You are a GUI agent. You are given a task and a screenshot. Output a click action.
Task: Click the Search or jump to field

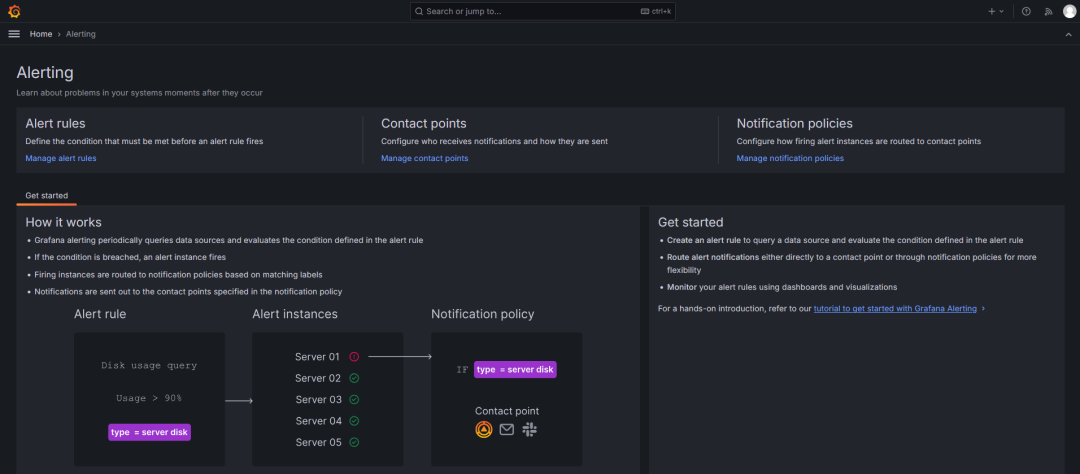coord(540,11)
